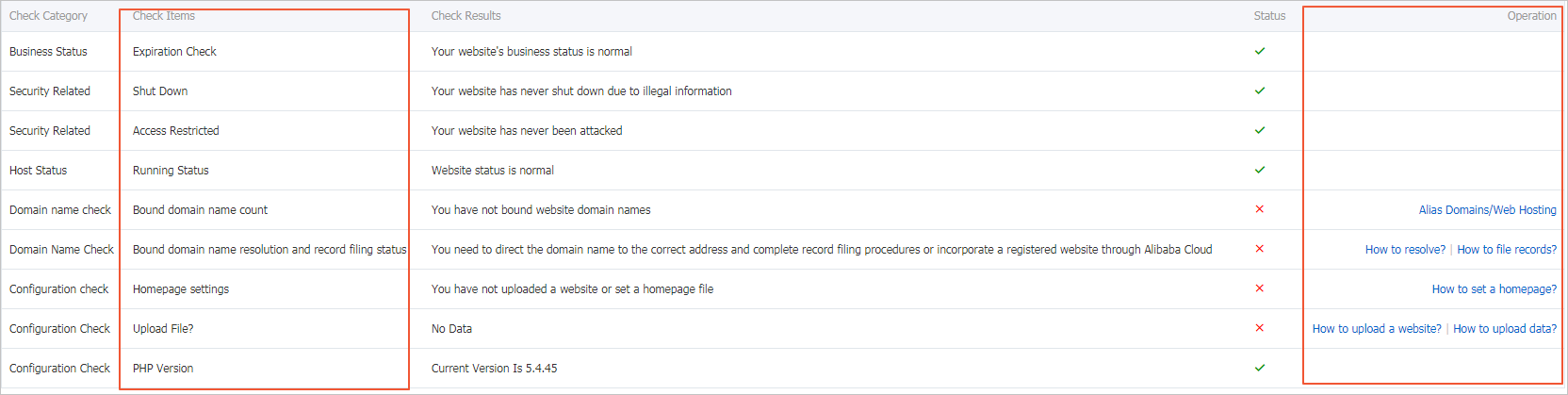Click the red X for Homepage settings row
Viewport: 1568px width, 395px height.
[x=1260, y=288]
